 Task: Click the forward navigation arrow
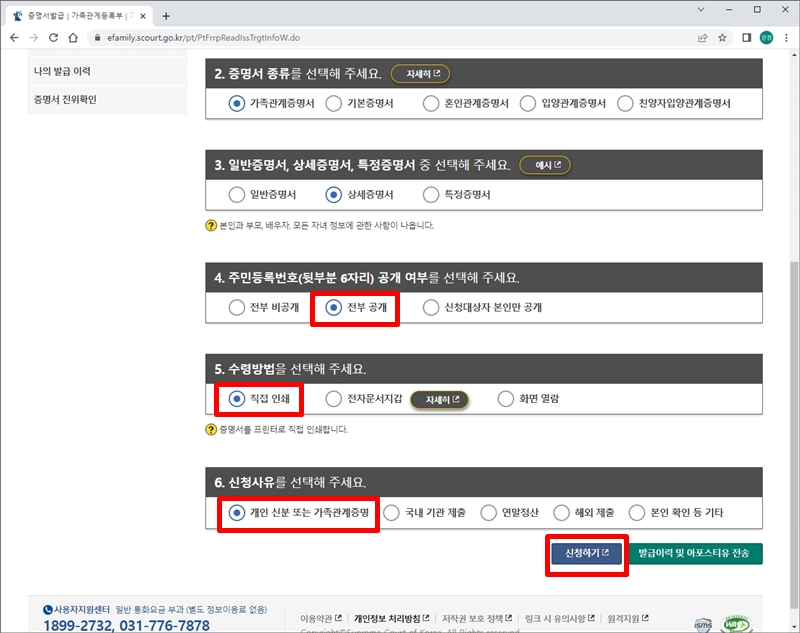(34, 38)
